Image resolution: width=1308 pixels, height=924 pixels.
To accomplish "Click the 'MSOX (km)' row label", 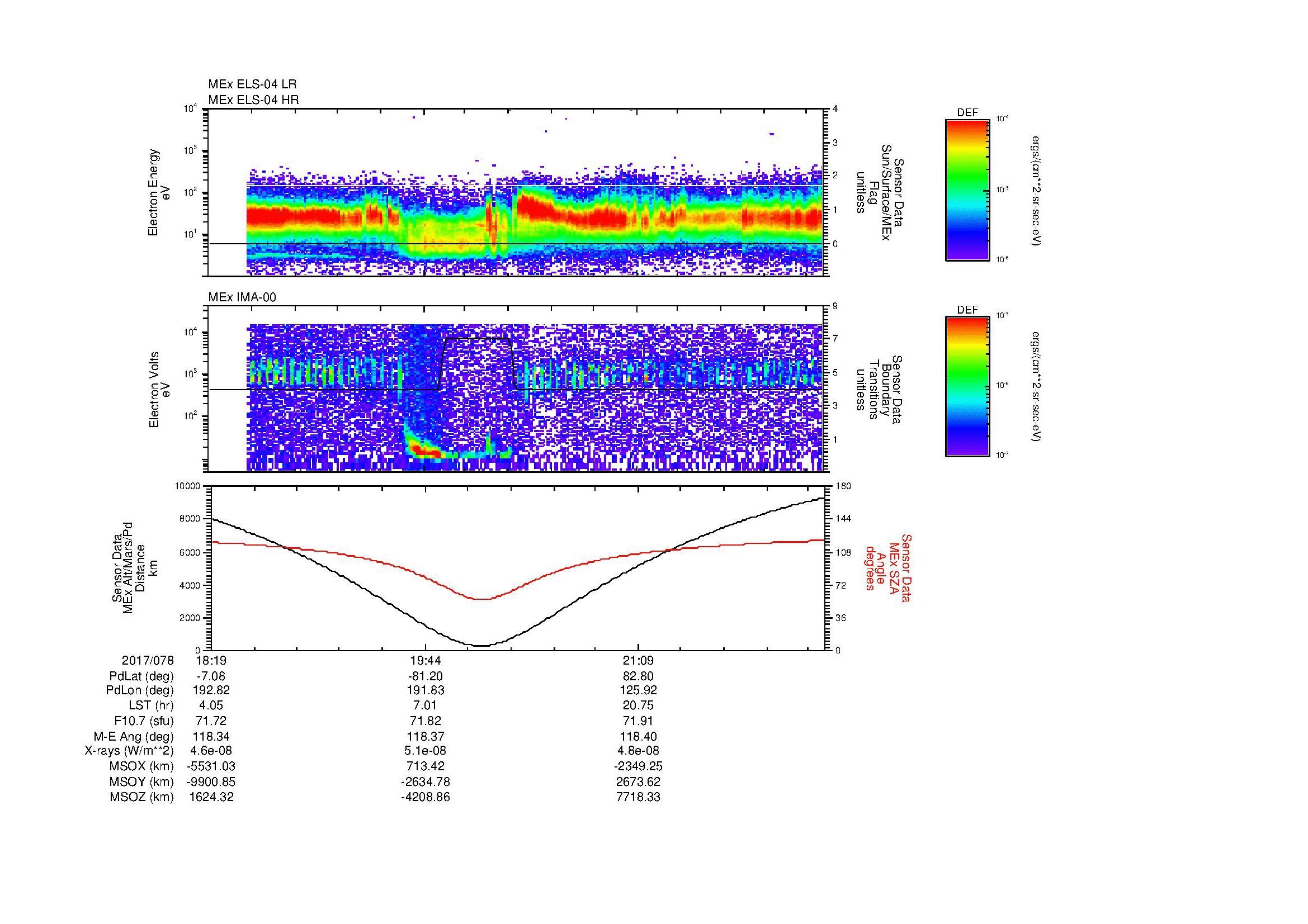I will 142,766.
